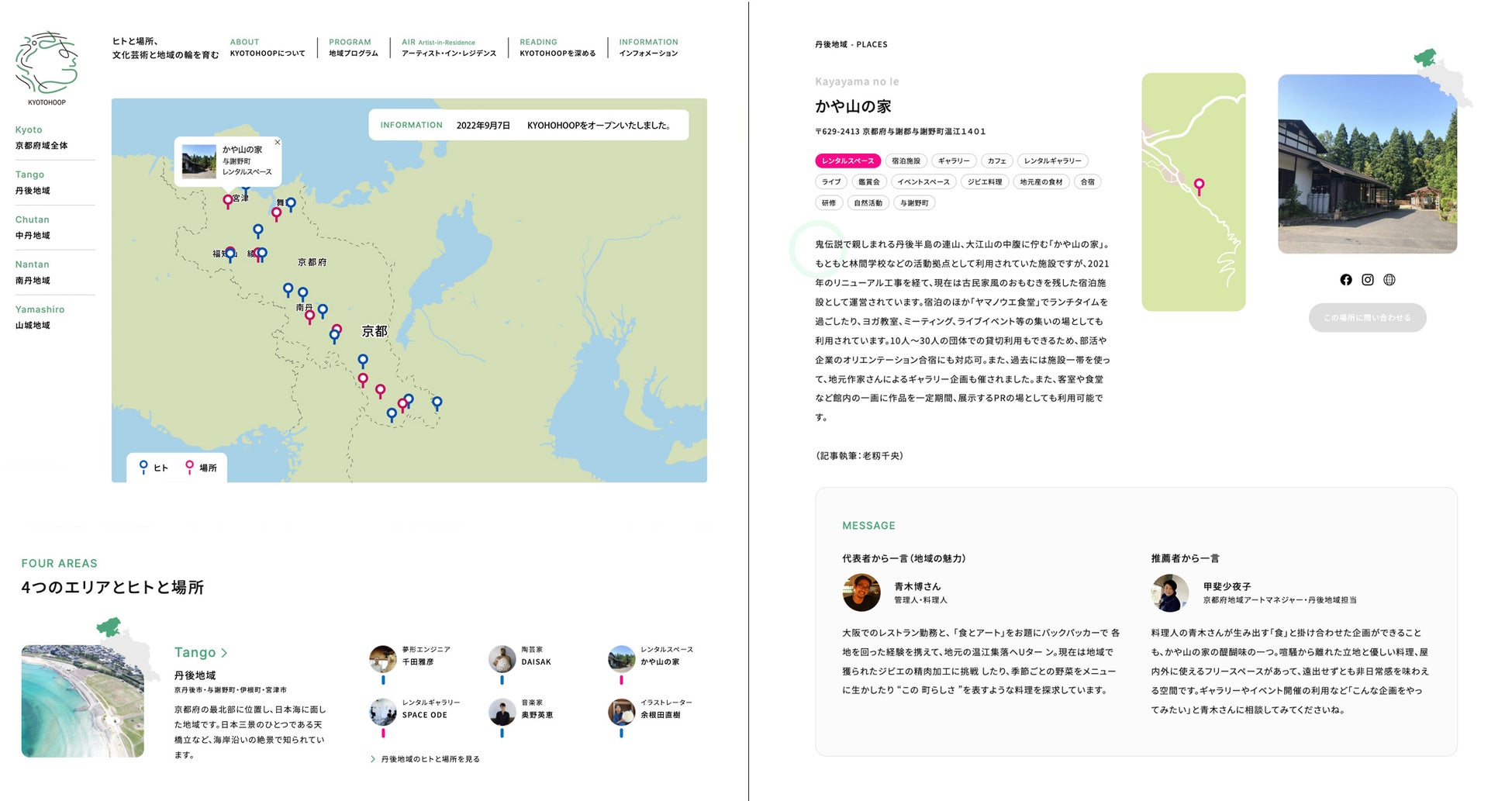Open the website globe icon
The image size is (1512, 801).
(1389, 280)
